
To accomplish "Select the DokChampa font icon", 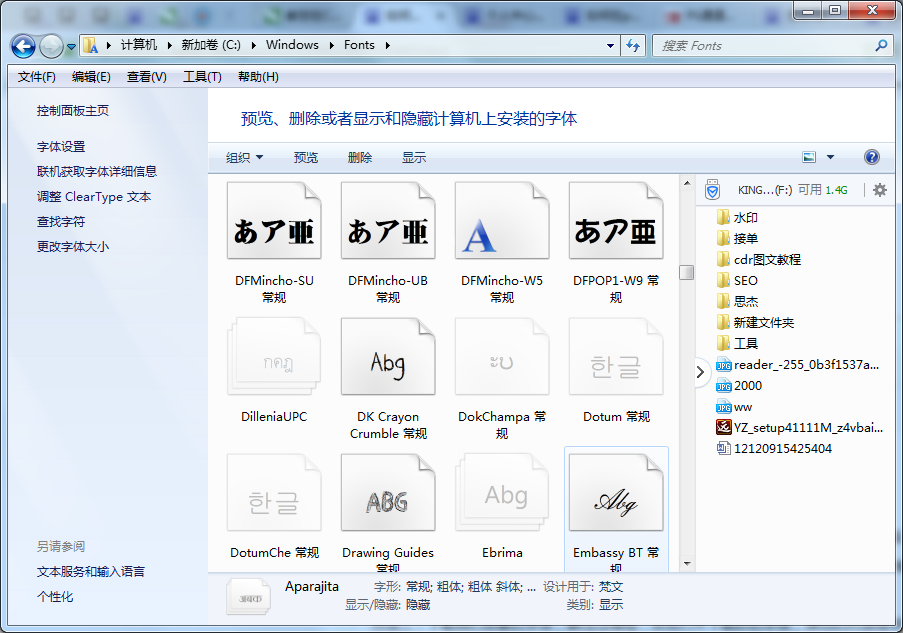I will (x=502, y=357).
